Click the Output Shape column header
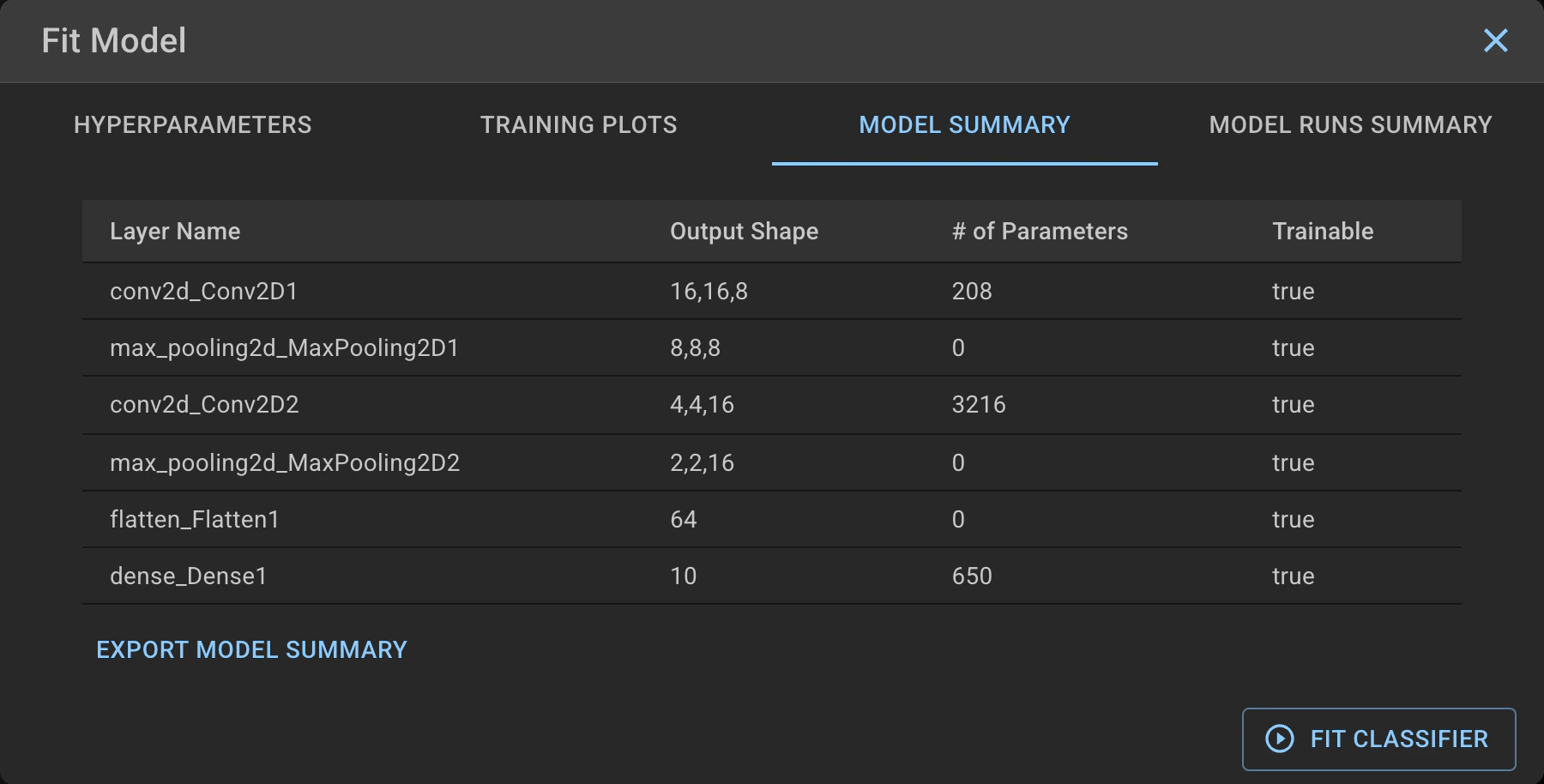Image resolution: width=1544 pixels, height=784 pixels. (x=744, y=232)
